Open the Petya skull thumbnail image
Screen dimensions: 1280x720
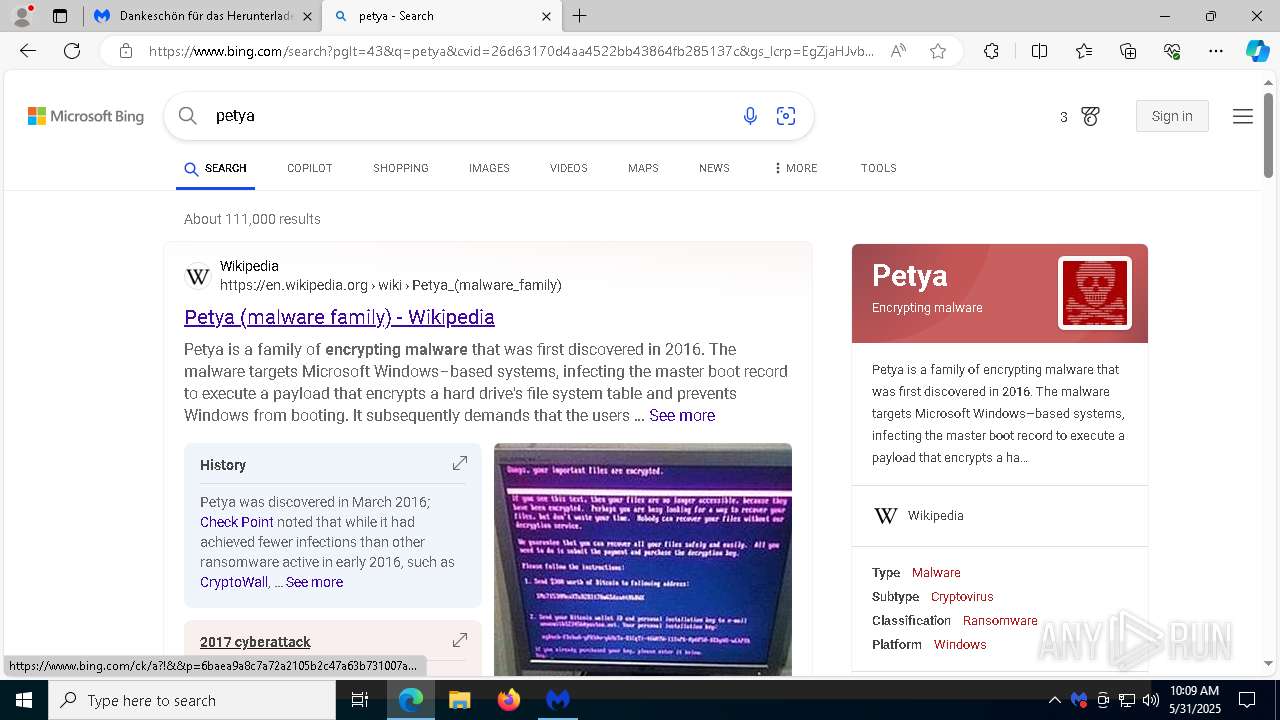[1095, 293]
